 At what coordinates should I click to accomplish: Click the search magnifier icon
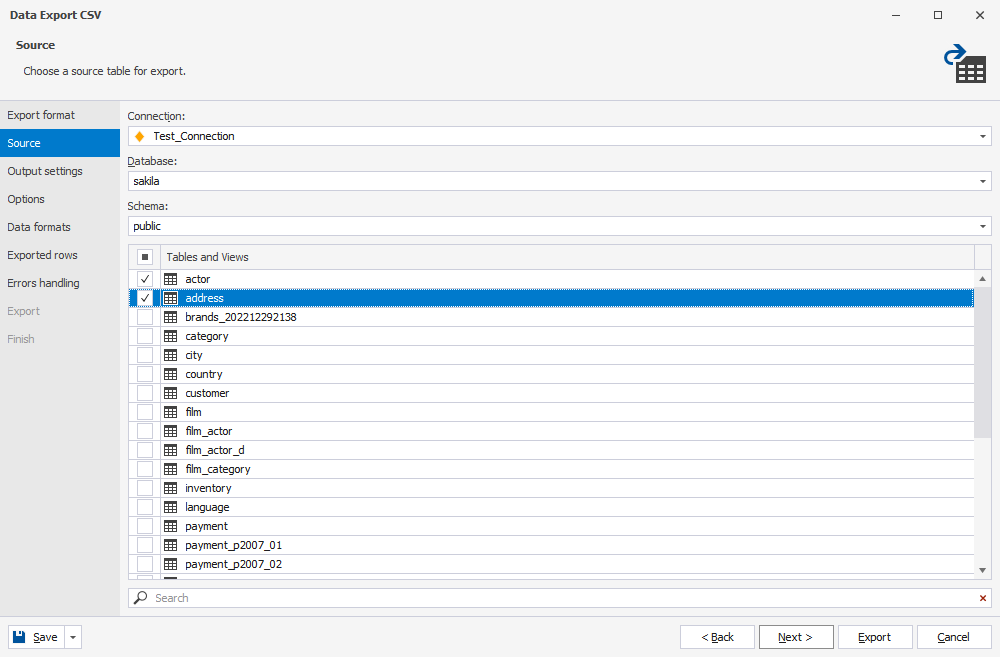[x=140, y=598]
